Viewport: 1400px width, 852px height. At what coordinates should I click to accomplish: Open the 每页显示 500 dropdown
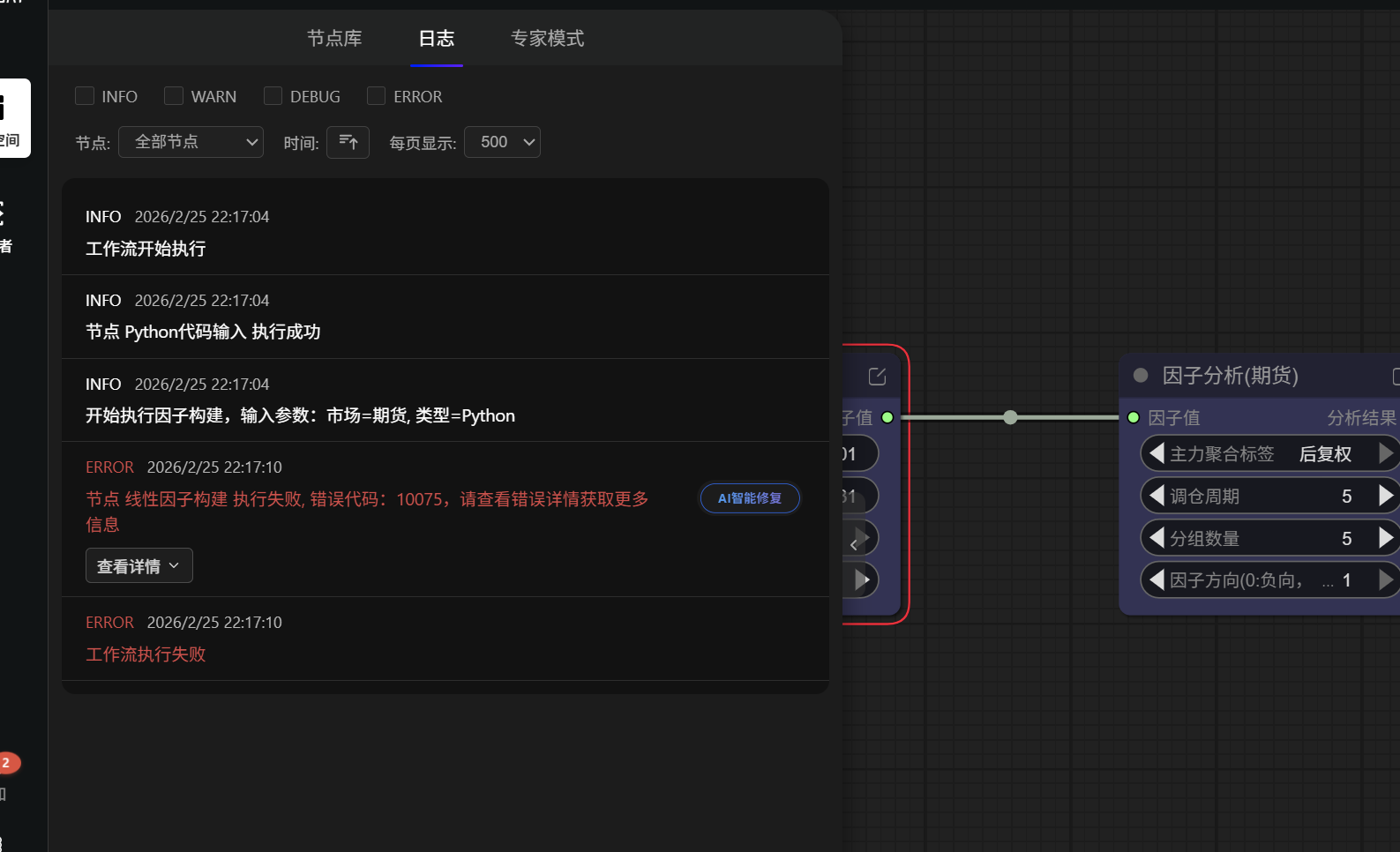pyautogui.click(x=502, y=142)
